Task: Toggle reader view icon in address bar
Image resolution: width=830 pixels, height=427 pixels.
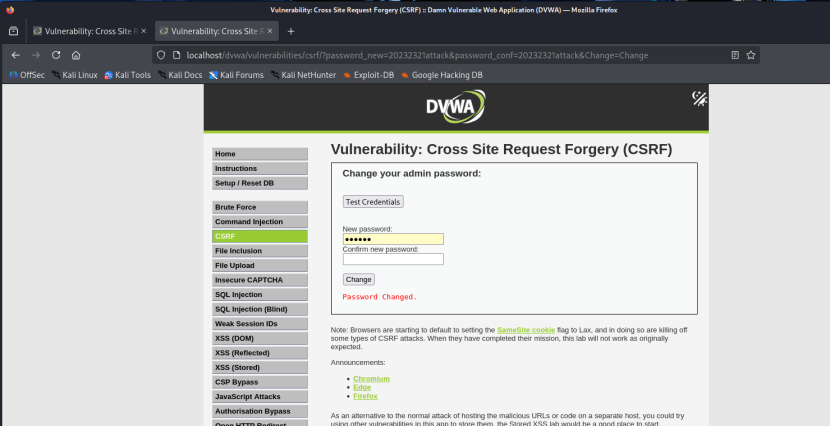Action: coord(735,55)
